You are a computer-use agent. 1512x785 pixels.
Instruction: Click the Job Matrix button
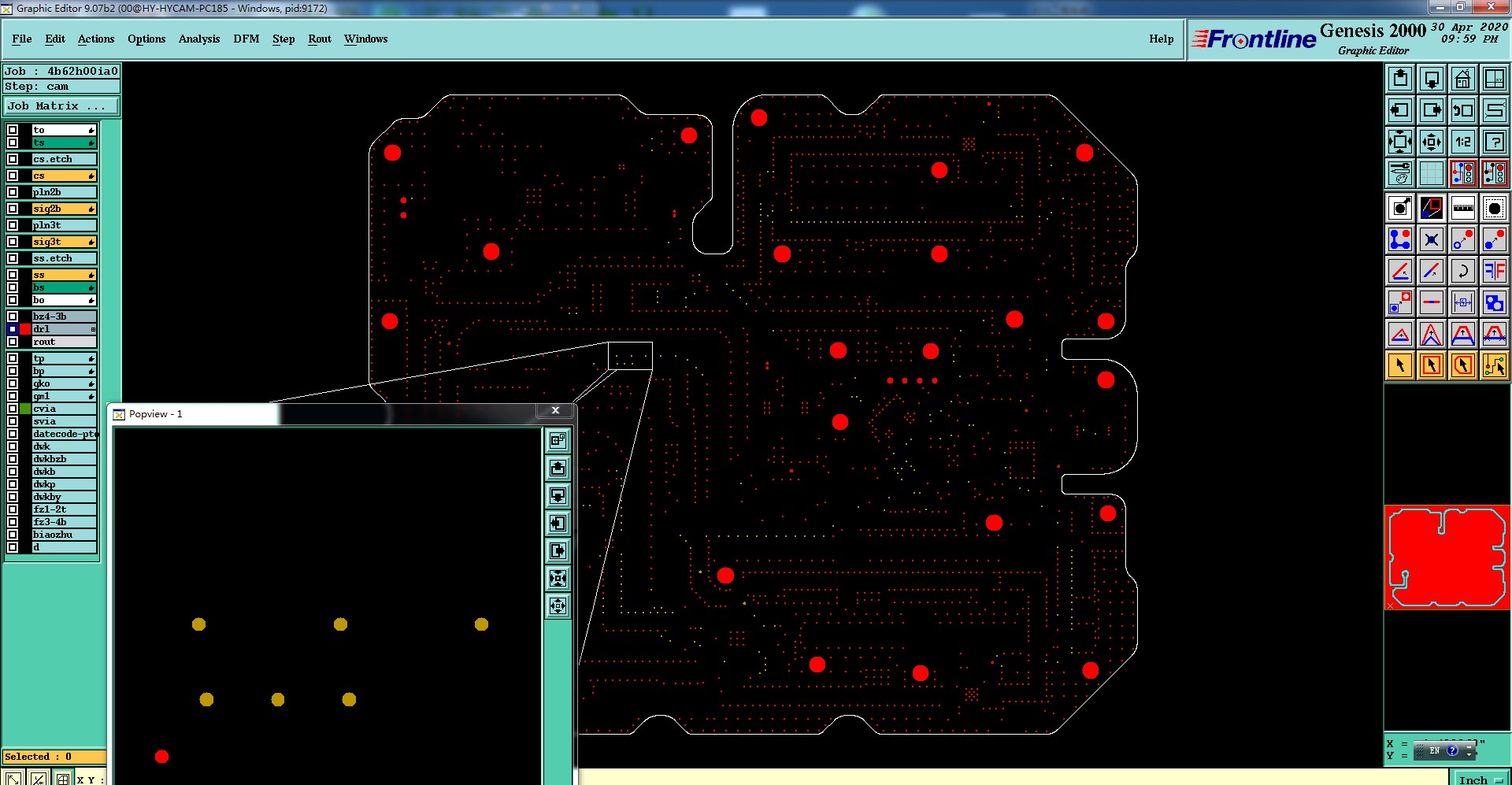point(61,106)
